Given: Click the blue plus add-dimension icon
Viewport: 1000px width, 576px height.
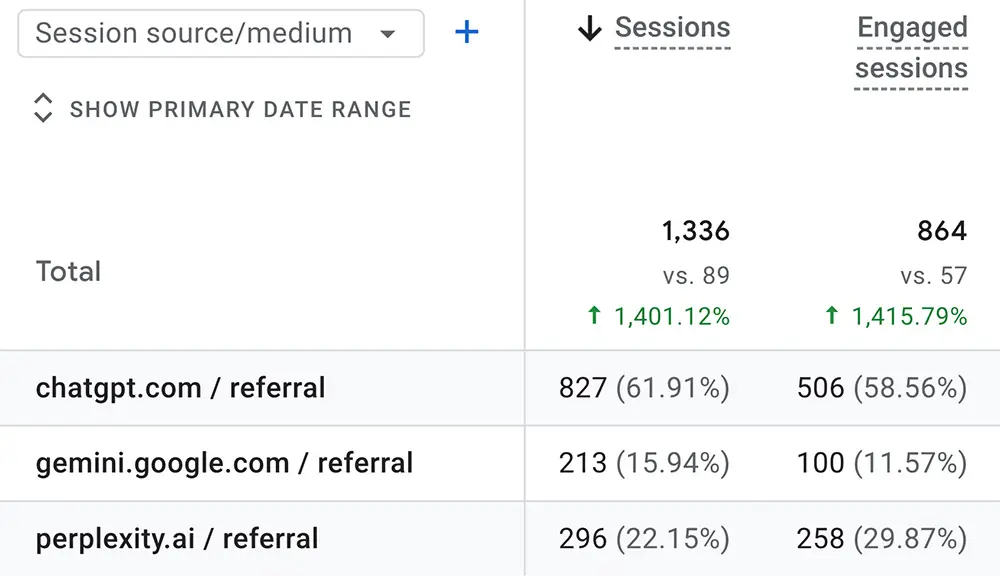Looking at the screenshot, I should [467, 32].
